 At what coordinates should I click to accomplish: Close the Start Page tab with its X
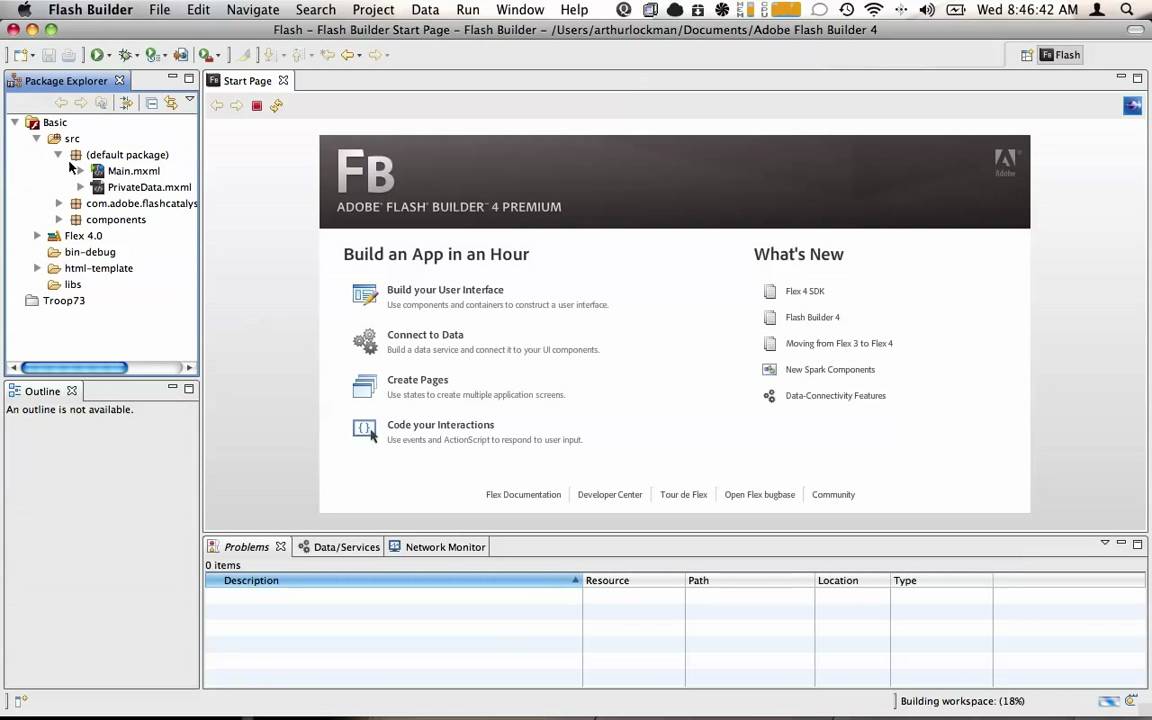(x=283, y=80)
